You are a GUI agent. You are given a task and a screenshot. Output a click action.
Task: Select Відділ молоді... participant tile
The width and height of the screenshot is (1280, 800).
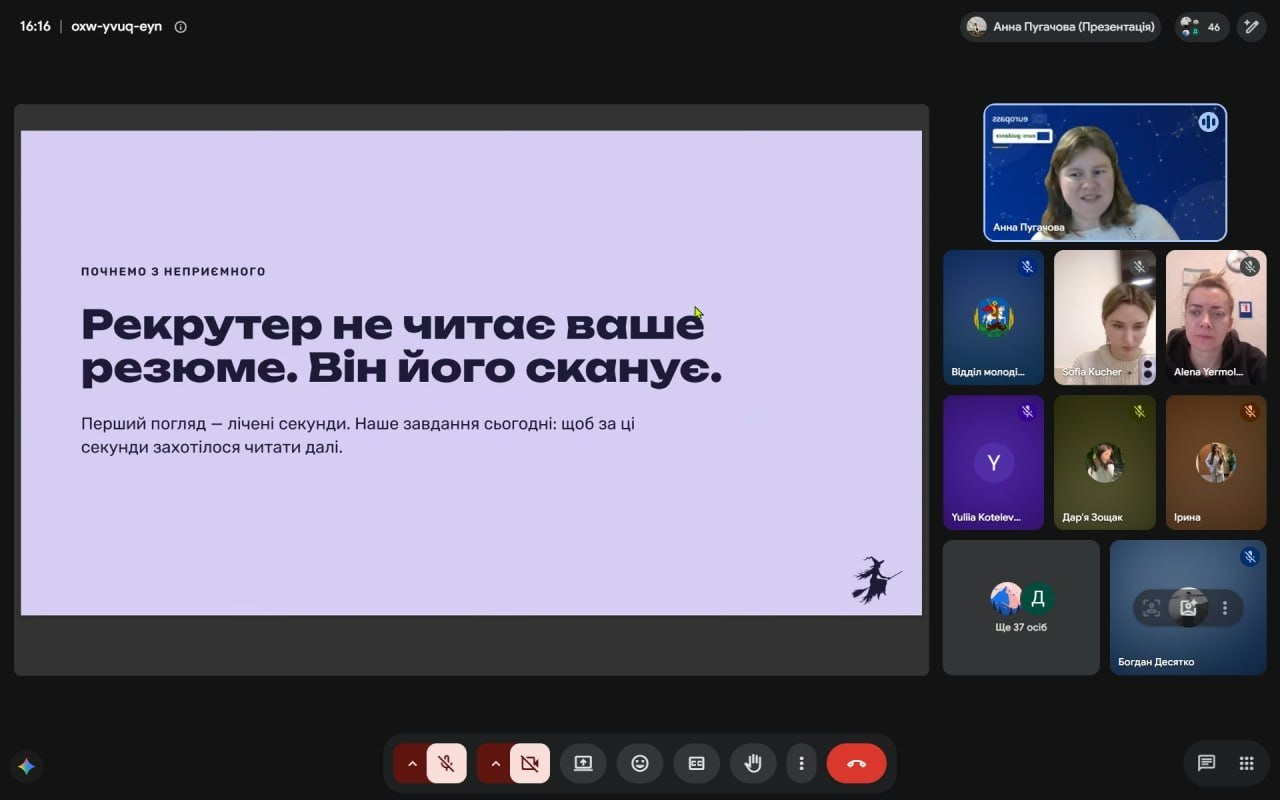pos(993,317)
